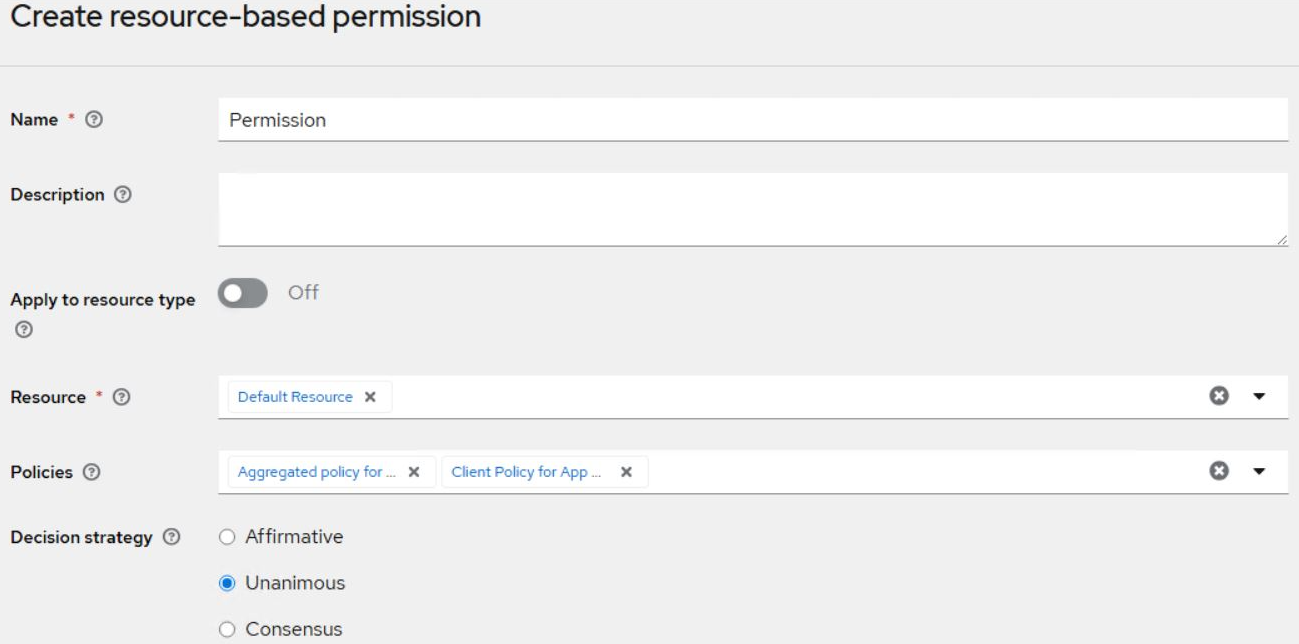1299x644 pixels.
Task: Select the Affirmative decision strategy
Action: 227,537
